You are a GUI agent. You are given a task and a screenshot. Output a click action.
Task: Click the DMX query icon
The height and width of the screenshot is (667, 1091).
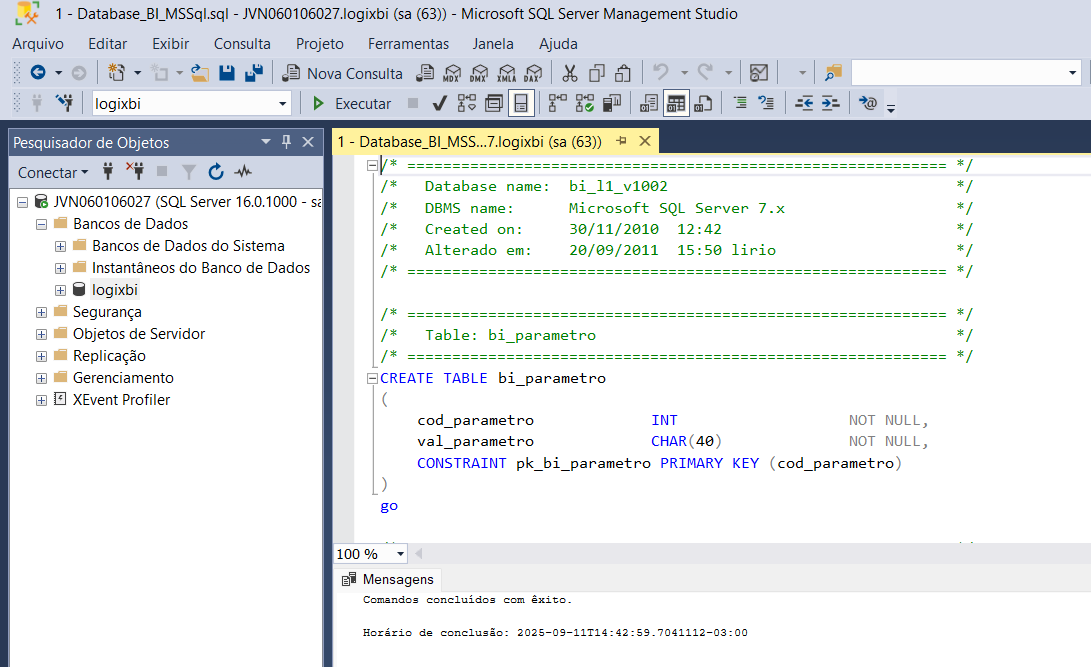coord(479,73)
